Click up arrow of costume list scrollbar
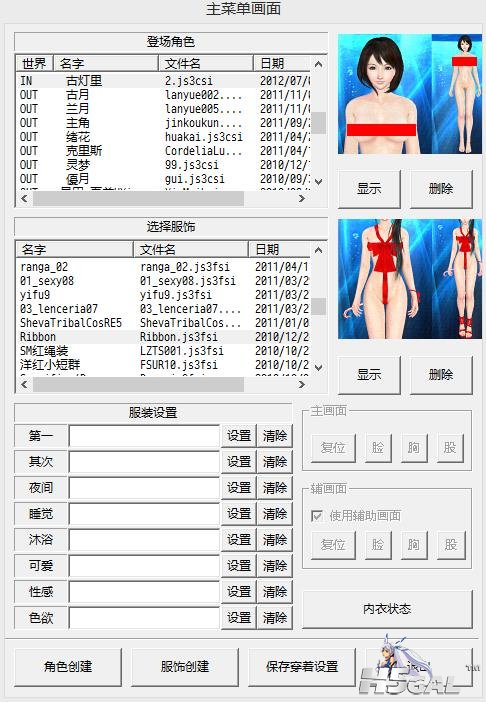 319,250
